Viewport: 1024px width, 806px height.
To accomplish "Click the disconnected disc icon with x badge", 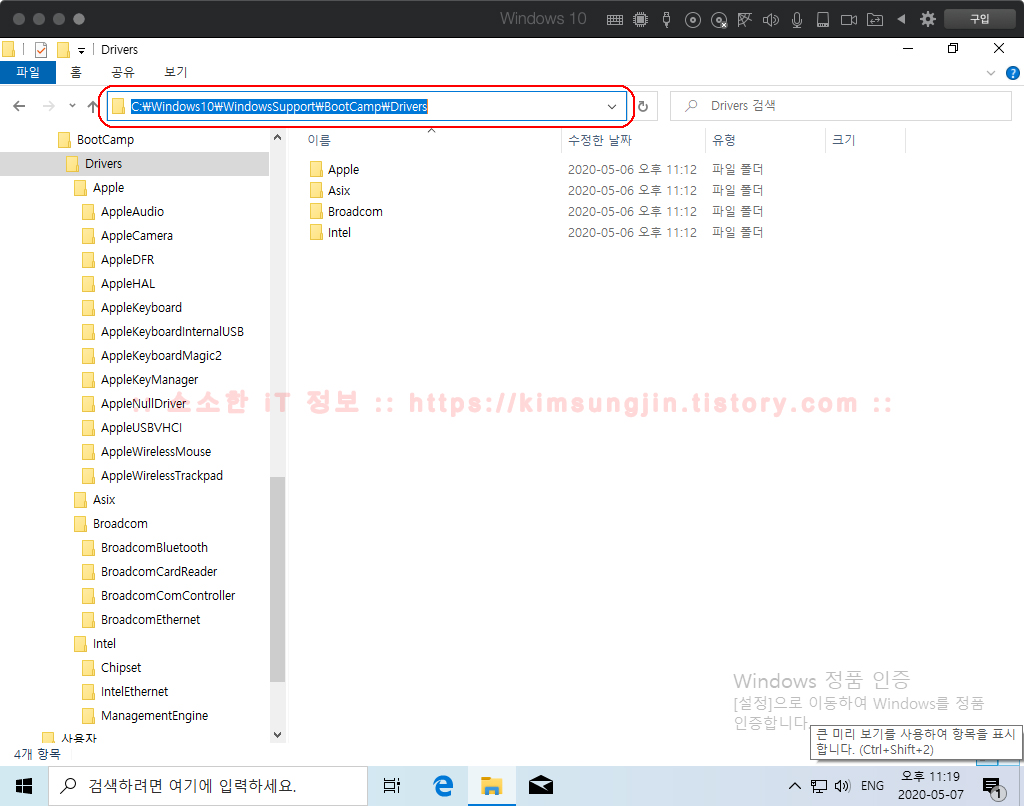I will pos(719,20).
